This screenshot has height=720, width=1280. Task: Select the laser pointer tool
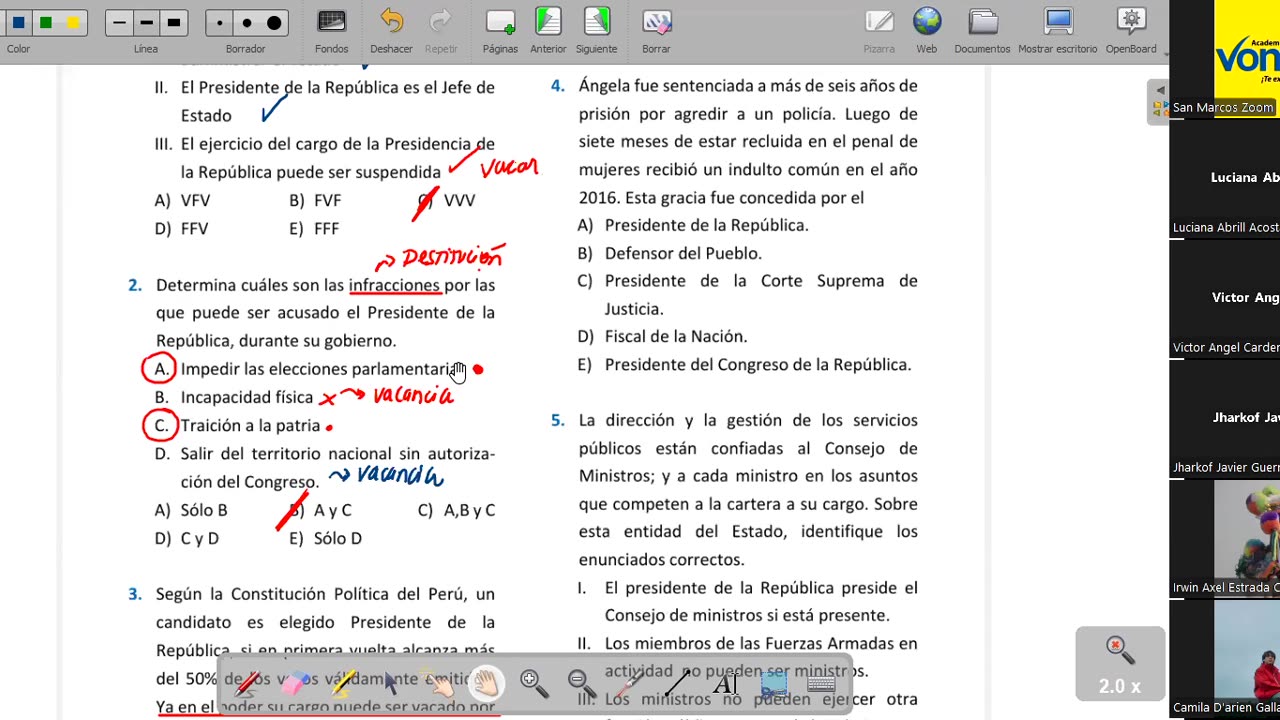(x=629, y=683)
